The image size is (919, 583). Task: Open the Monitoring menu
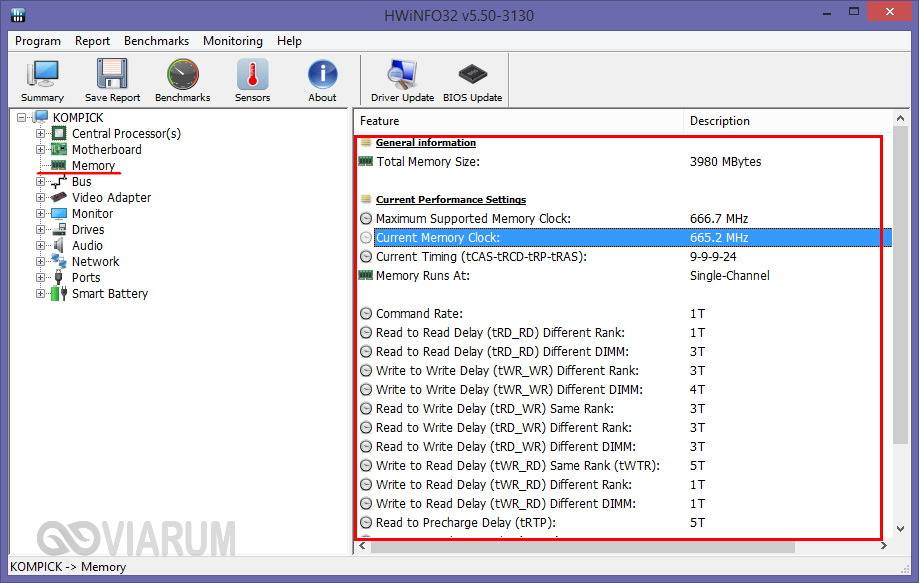pos(232,41)
